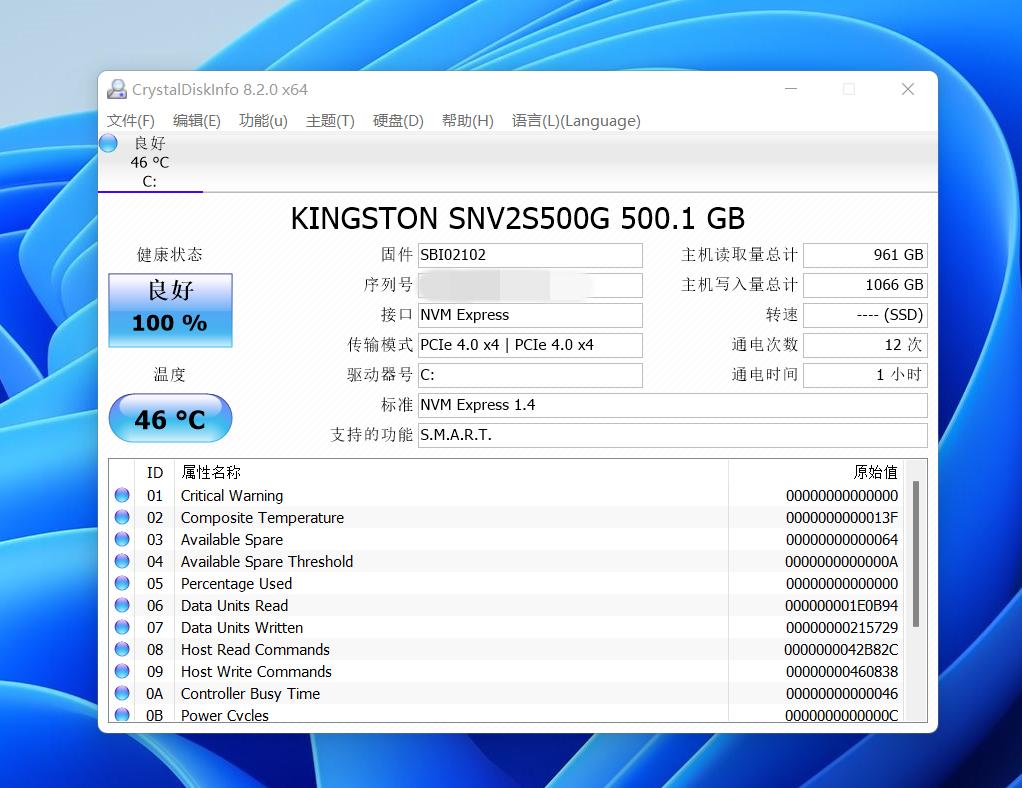The height and width of the screenshot is (788, 1022).
Task: Click the status orb beside Data Units Written
Action: 122,627
